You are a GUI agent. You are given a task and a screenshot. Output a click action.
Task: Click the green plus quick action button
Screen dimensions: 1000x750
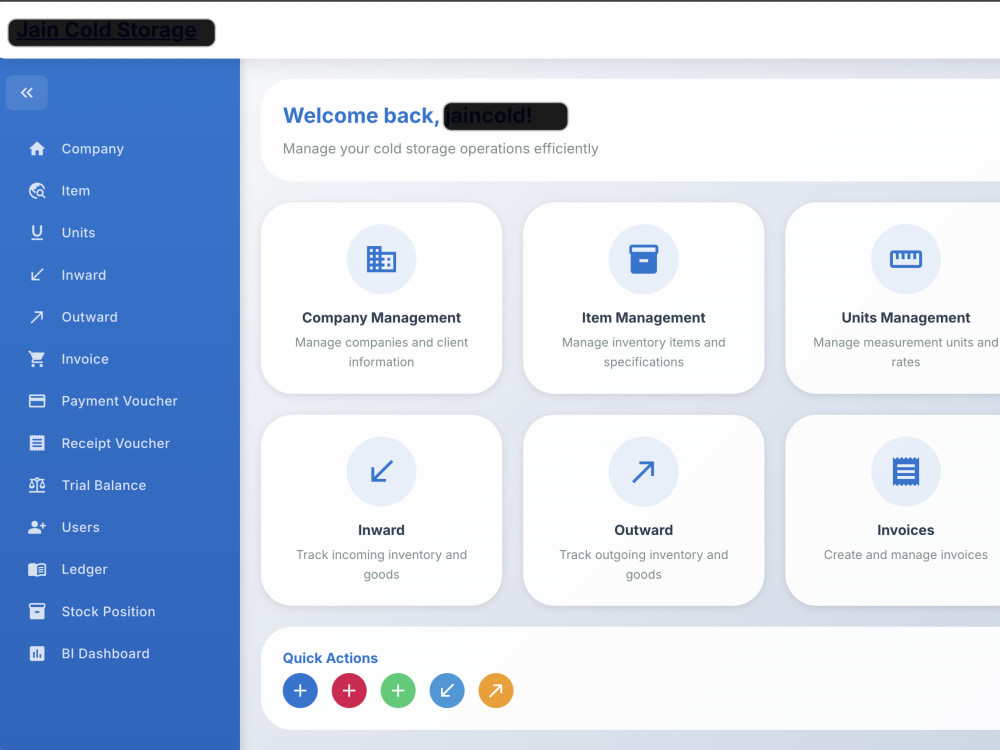click(398, 691)
